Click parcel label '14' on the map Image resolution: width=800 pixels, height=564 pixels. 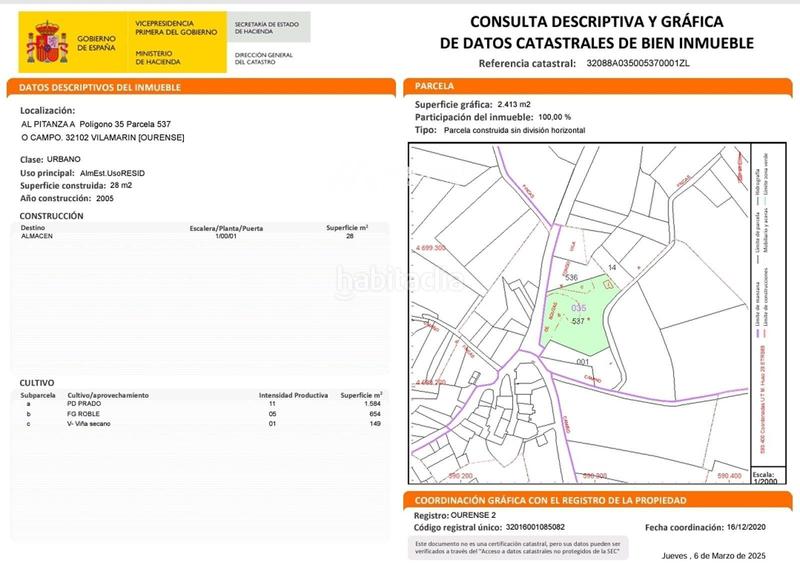point(612,267)
